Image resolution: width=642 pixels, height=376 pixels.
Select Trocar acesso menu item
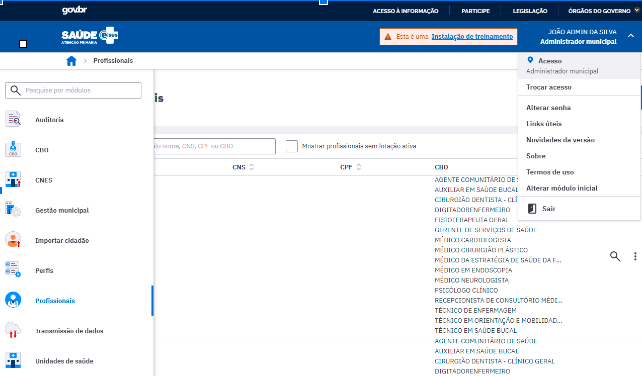(x=579, y=87)
